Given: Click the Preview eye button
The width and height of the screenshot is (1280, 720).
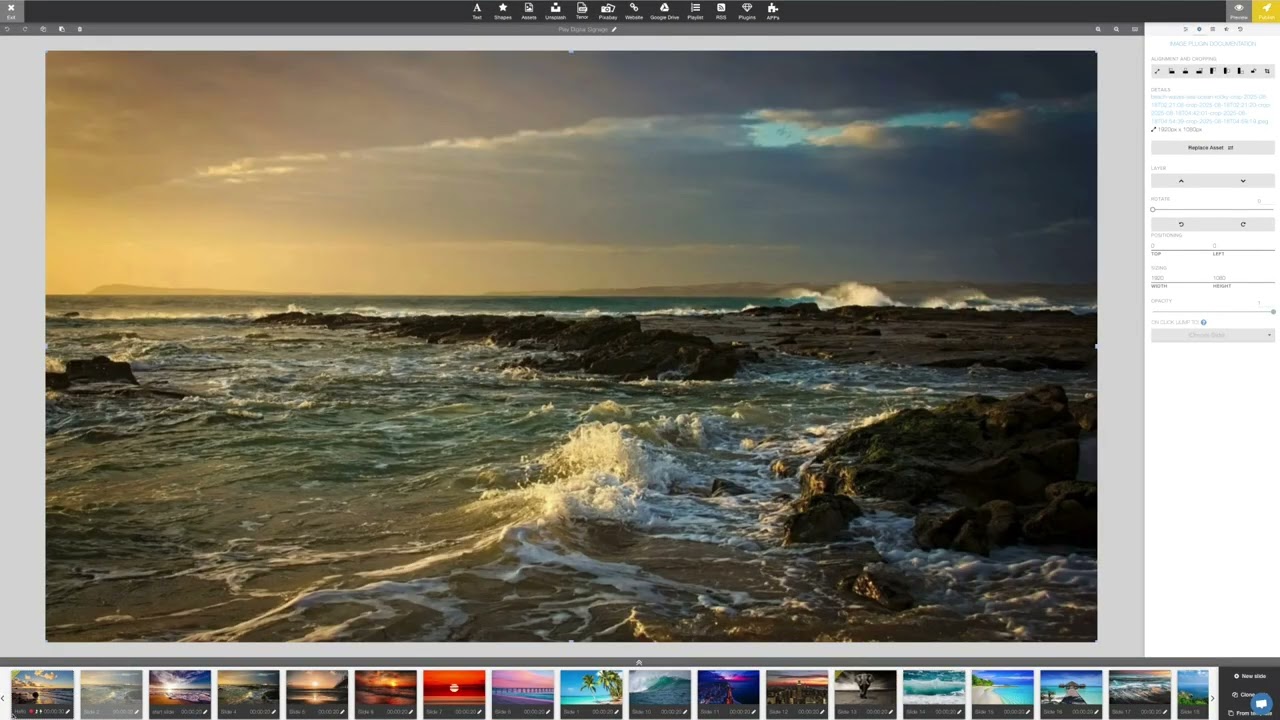Looking at the screenshot, I should point(1239,11).
